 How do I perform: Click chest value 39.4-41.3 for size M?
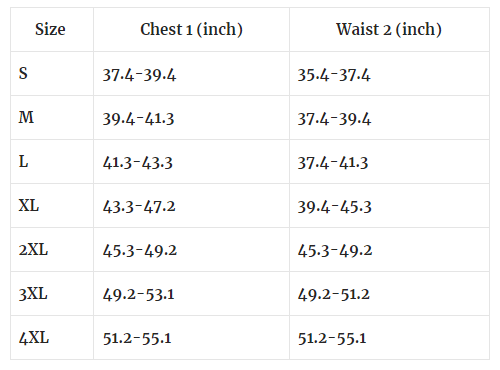[x=138, y=119]
